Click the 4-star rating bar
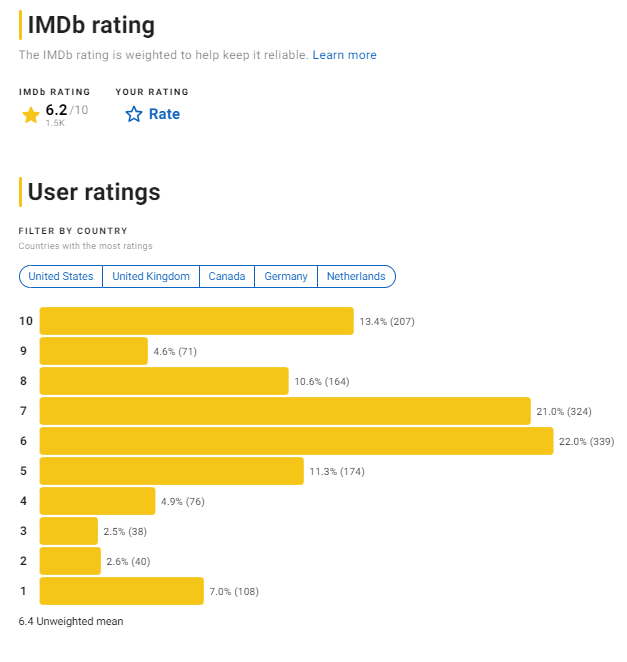This screenshot has width=627, height=662. pos(98,501)
